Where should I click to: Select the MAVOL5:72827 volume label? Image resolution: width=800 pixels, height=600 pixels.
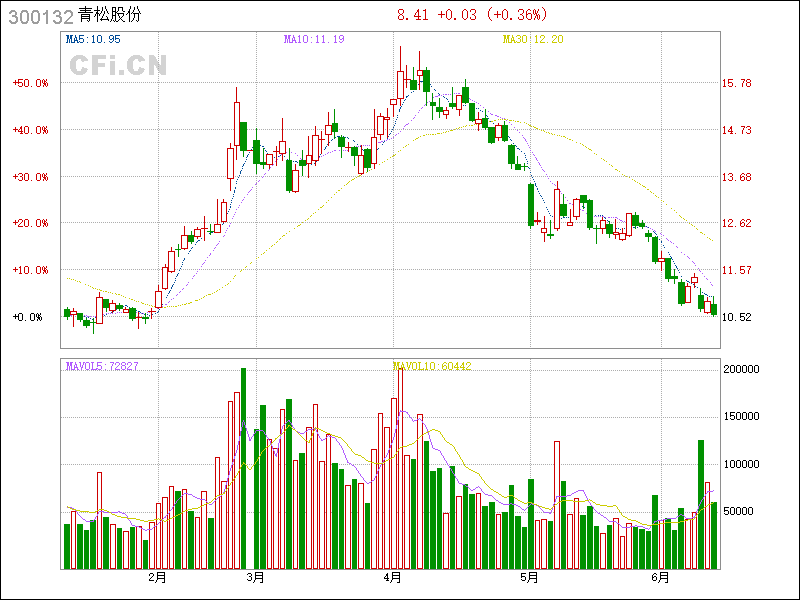pyautogui.click(x=102, y=366)
